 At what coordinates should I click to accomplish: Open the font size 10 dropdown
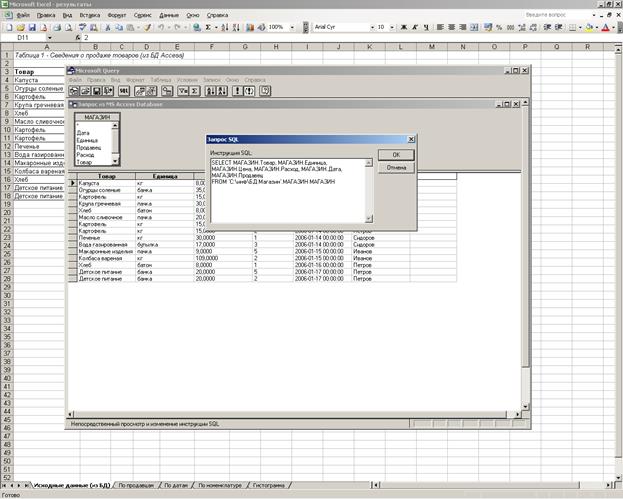tap(392, 27)
